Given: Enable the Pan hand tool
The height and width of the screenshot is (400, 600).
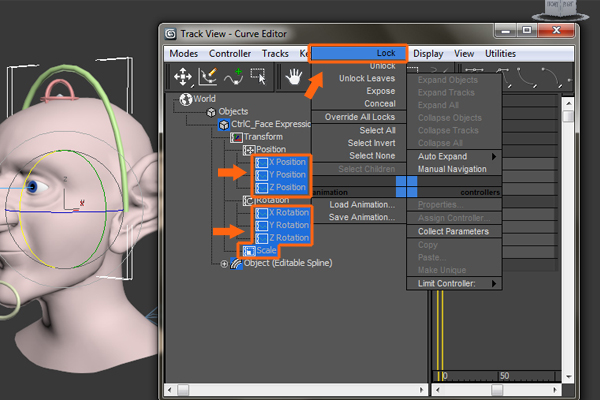Looking at the screenshot, I should coord(293,77).
